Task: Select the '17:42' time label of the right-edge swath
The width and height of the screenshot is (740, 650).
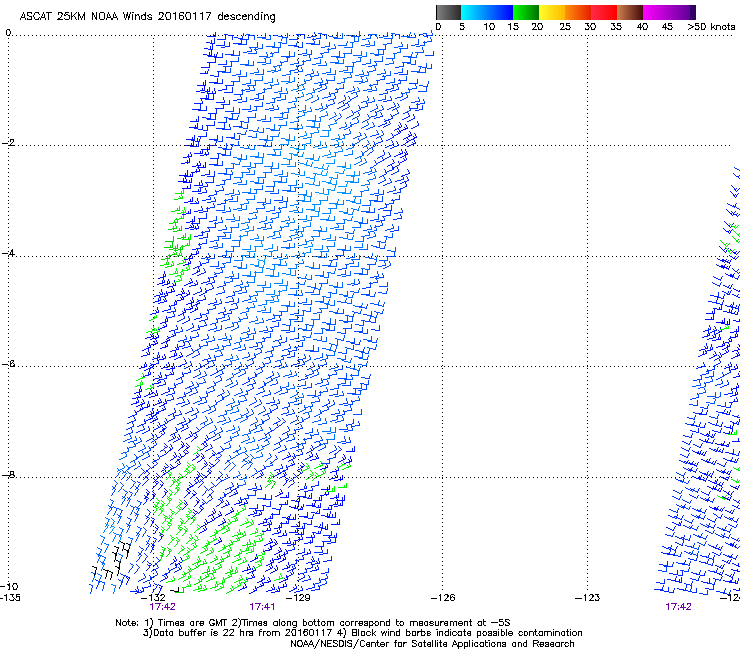Action: (678, 607)
